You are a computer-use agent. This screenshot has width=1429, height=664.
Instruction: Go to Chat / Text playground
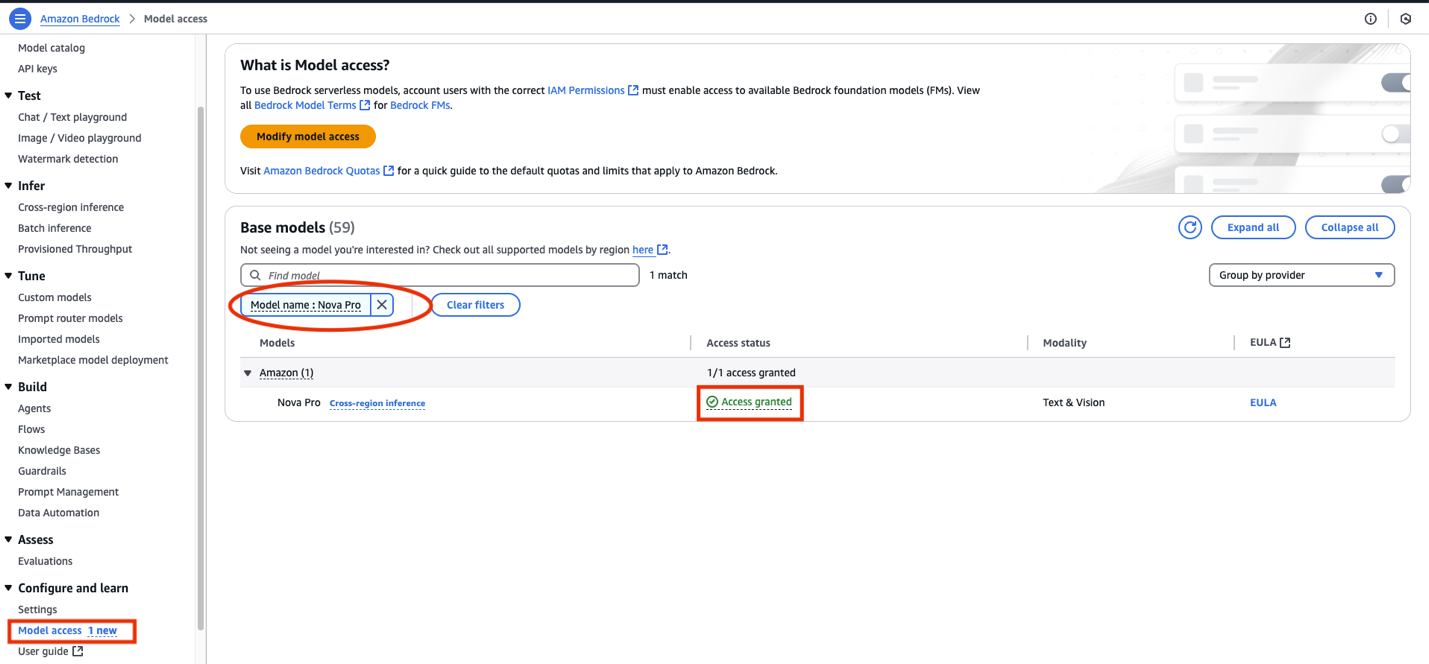pos(72,117)
